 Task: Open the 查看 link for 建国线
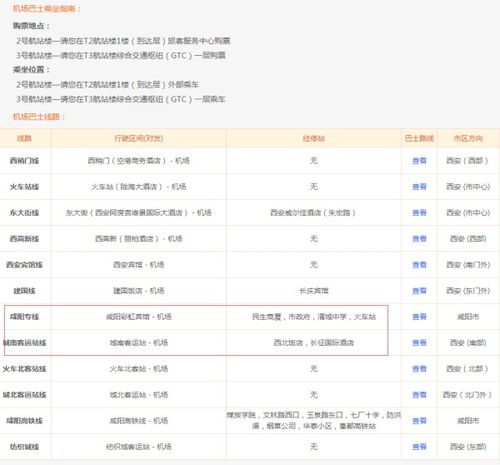point(419,291)
